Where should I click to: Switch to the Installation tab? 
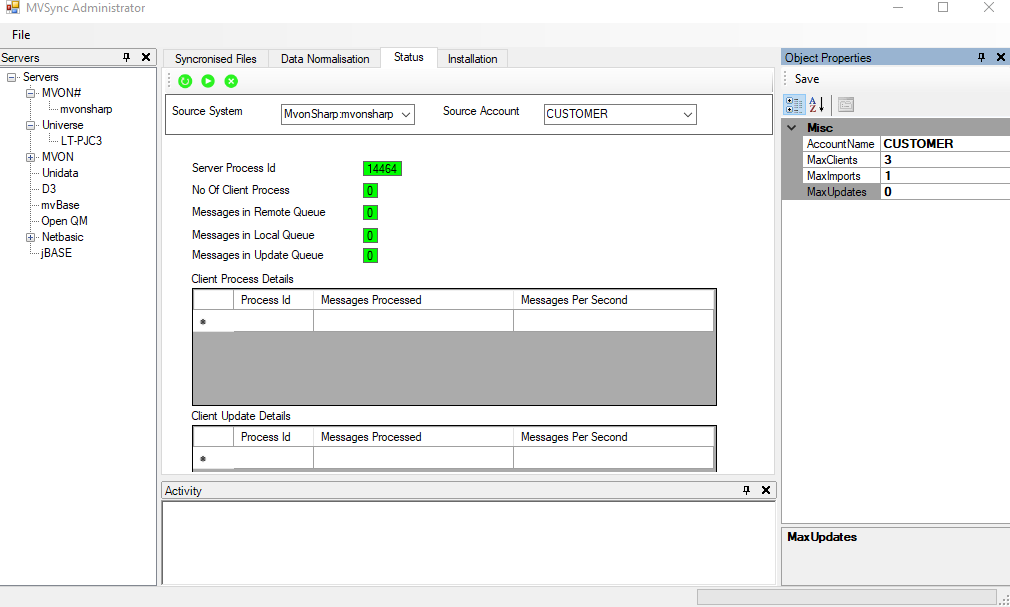[473, 59]
